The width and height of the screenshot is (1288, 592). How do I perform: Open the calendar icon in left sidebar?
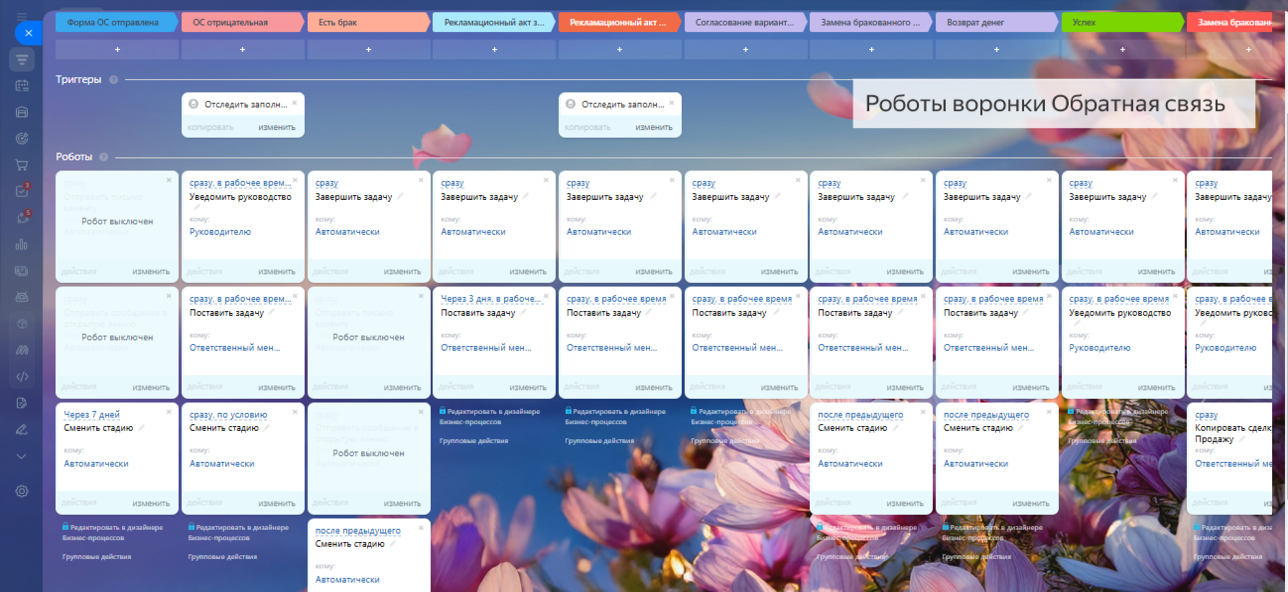pyautogui.click(x=22, y=86)
